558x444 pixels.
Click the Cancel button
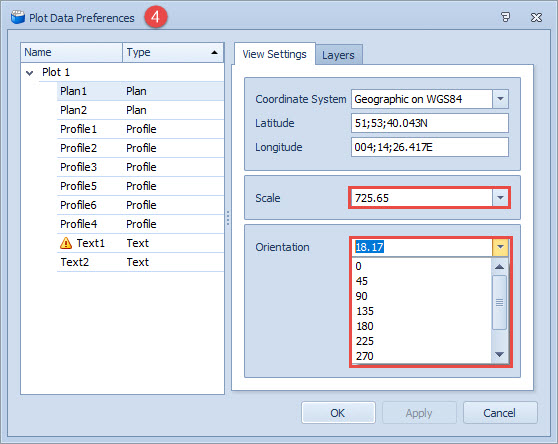click(500, 413)
